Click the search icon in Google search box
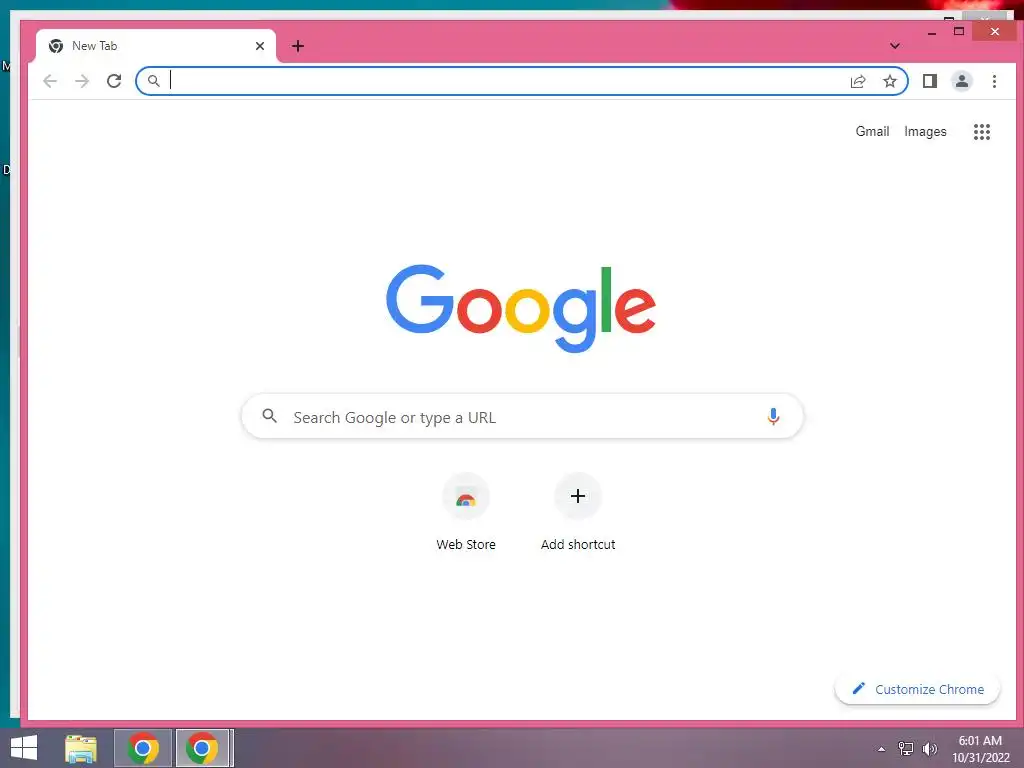 [270, 415]
